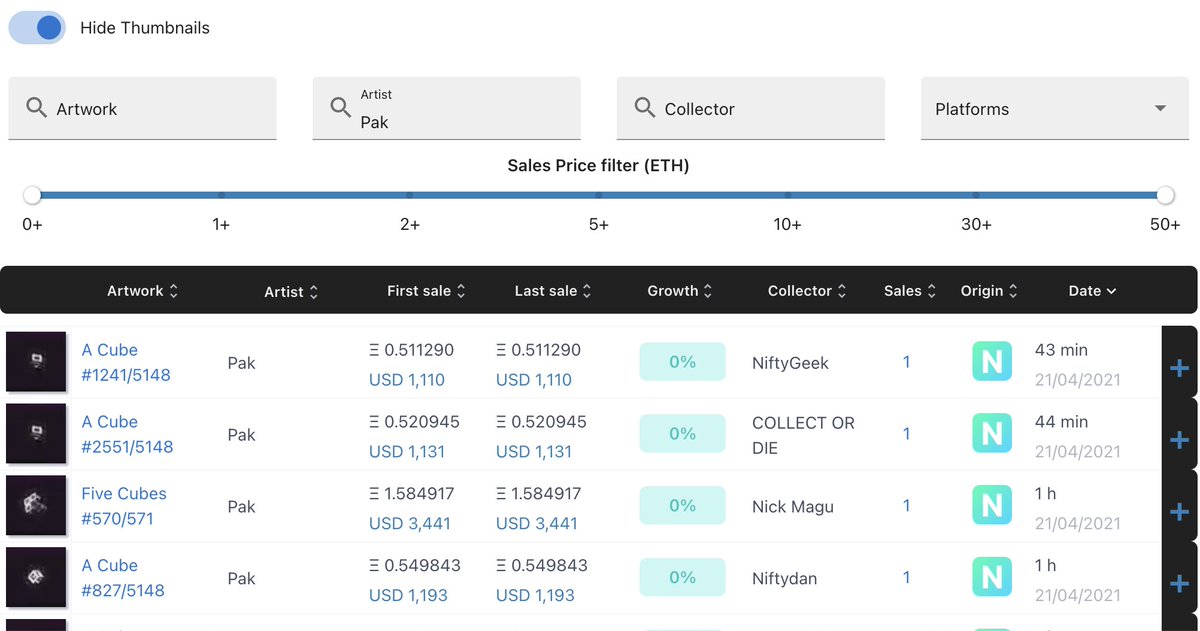Open thumbnail of A Cube #827/5148
The height and width of the screenshot is (631, 1200).
[x=36, y=578]
